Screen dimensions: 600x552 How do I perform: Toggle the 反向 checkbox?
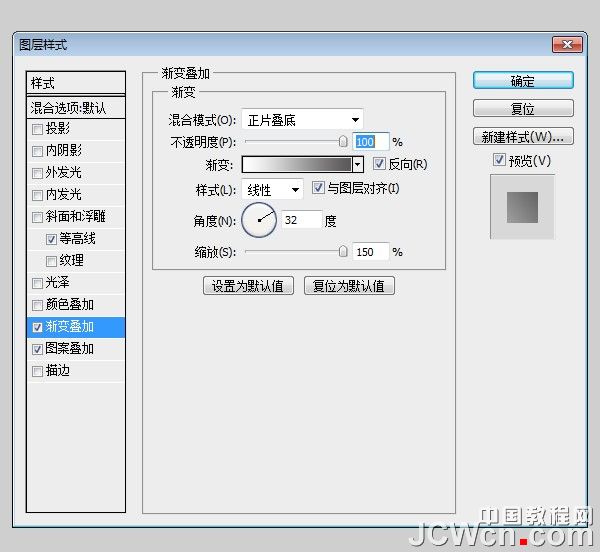pos(379,164)
